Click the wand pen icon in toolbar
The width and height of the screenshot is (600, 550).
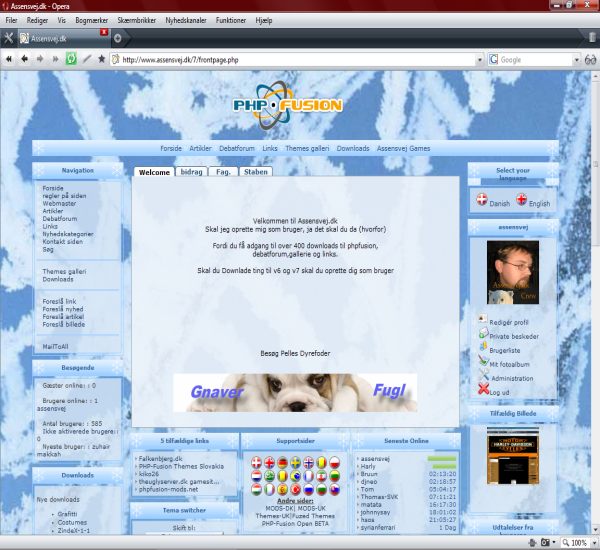pyautogui.click(x=87, y=59)
